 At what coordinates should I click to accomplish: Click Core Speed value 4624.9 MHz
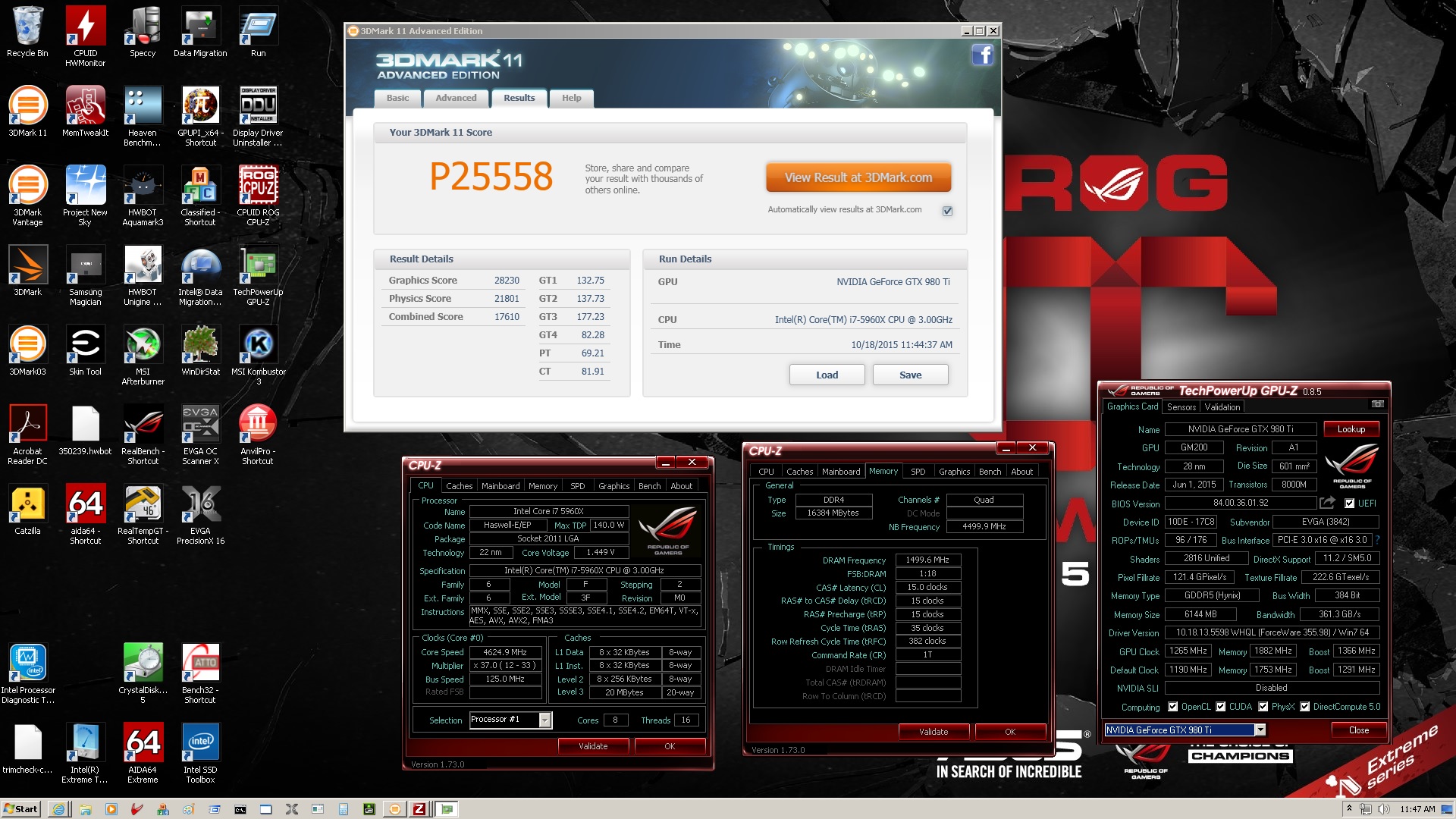(505, 652)
